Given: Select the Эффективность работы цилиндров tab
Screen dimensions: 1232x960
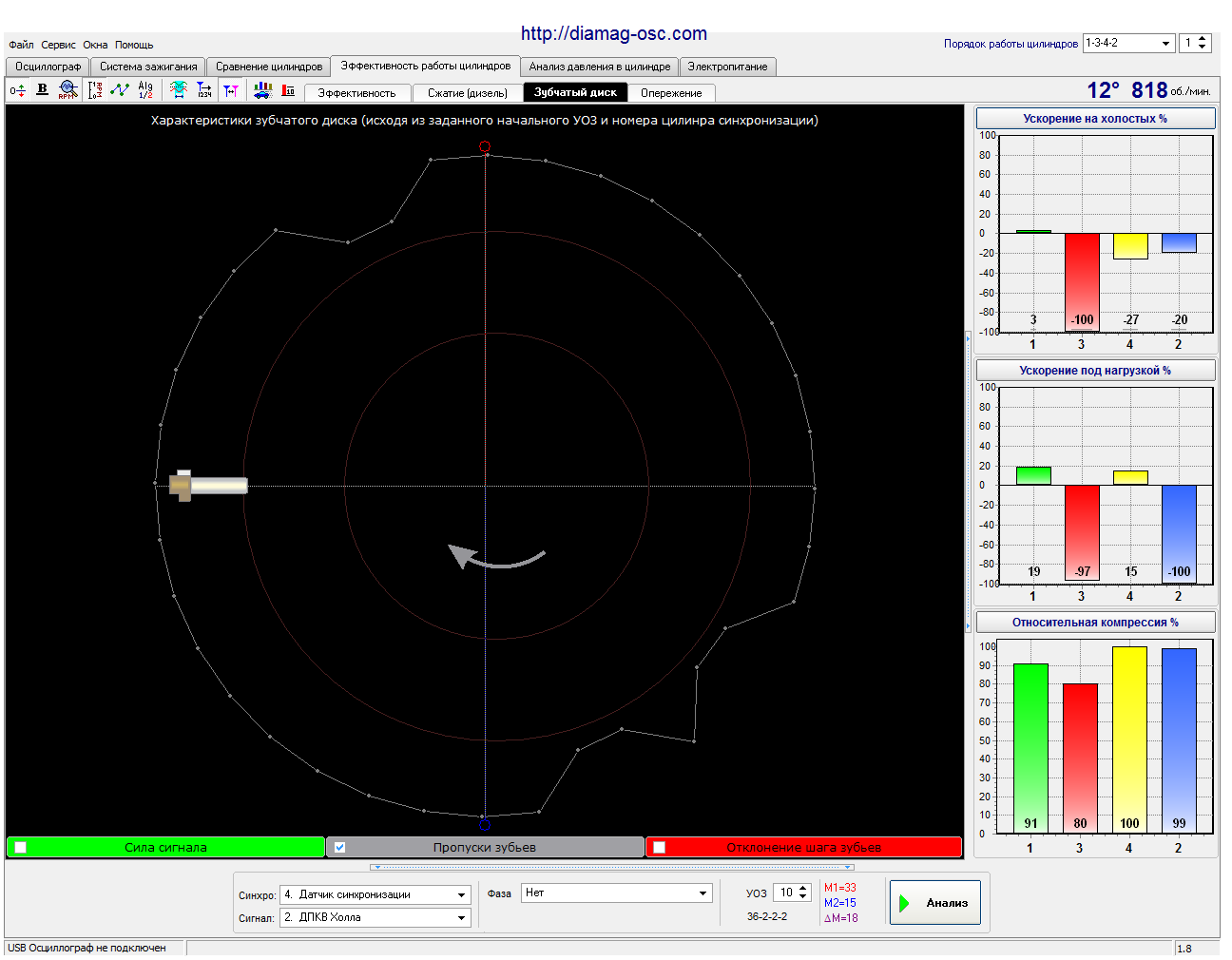Looking at the screenshot, I should pos(426,66).
